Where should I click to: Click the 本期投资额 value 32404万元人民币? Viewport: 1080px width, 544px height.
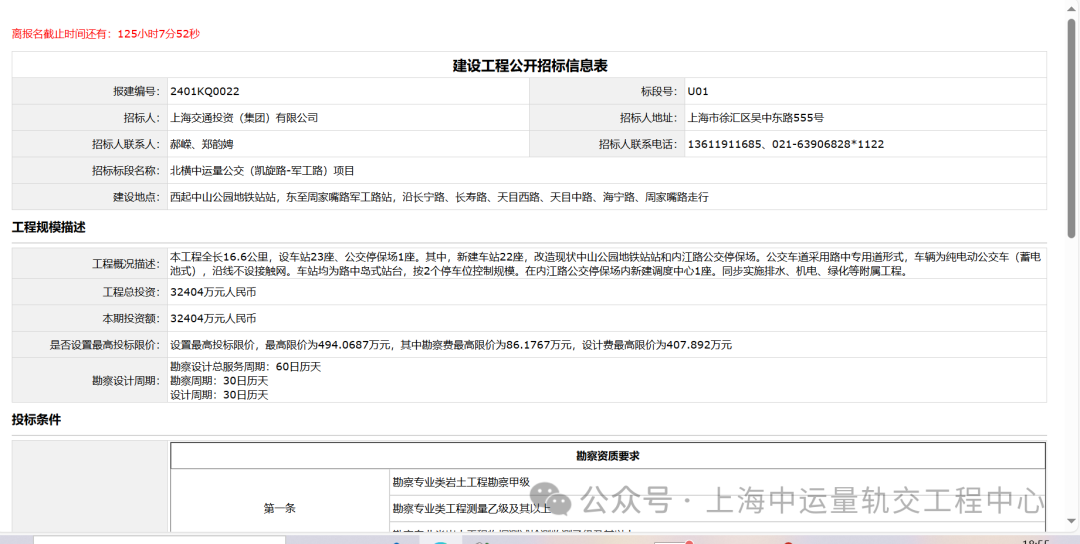[213, 318]
